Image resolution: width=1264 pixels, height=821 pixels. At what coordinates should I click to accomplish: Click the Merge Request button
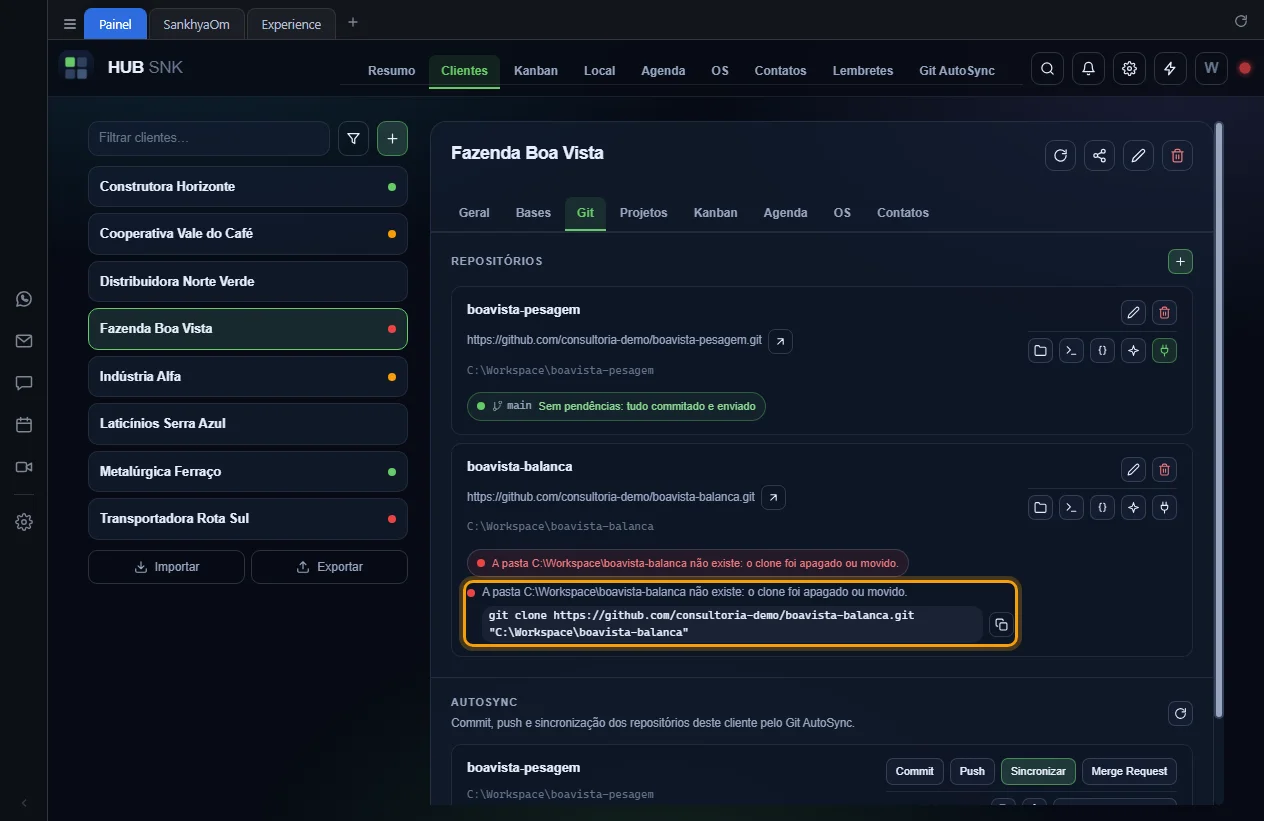click(x=1129, y=771)
